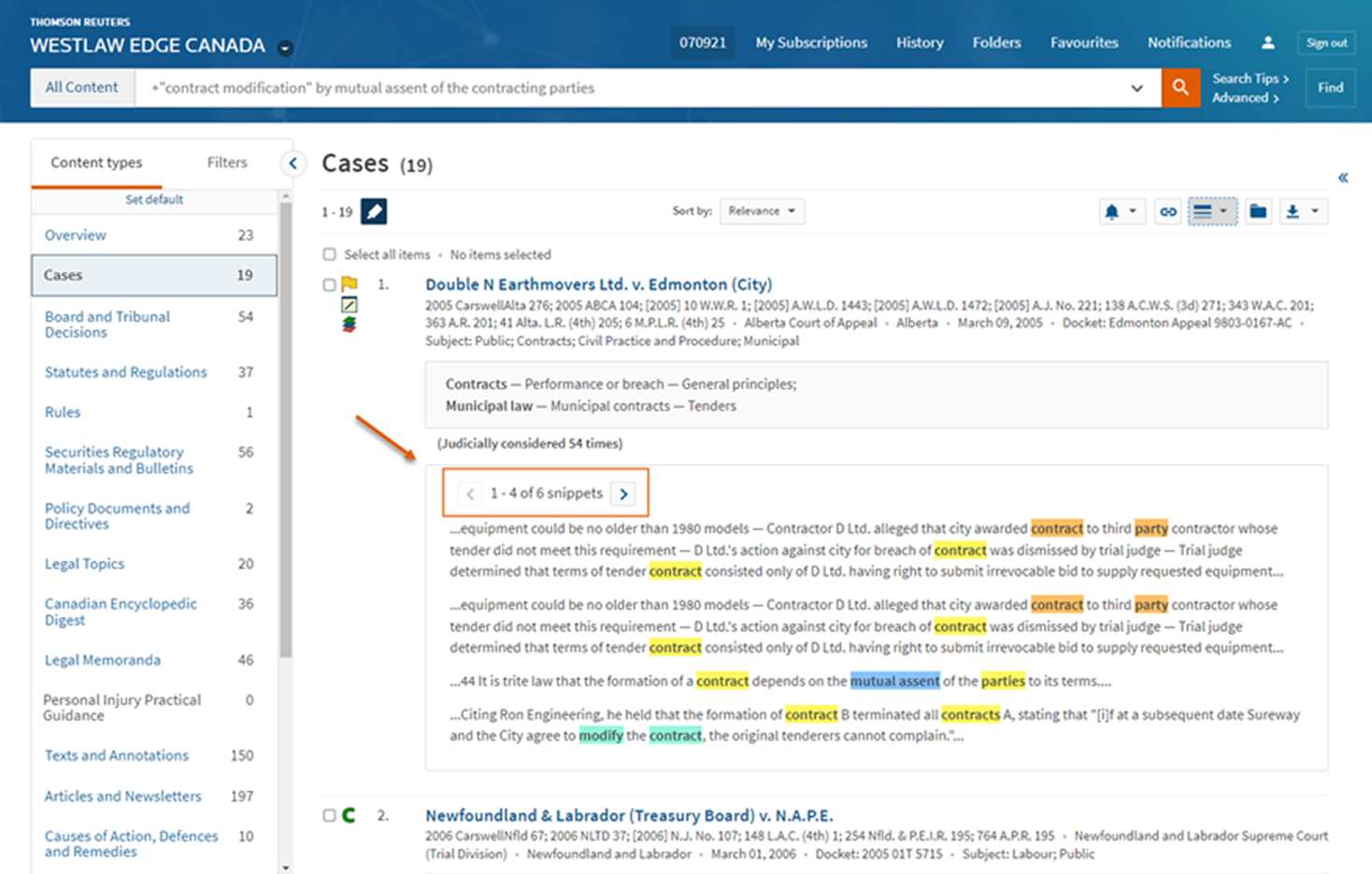Viewport: 1372px width, 874px height.
Task: Collapse the left sidebar with the chevron button
Action: click(x=293, y=164)
